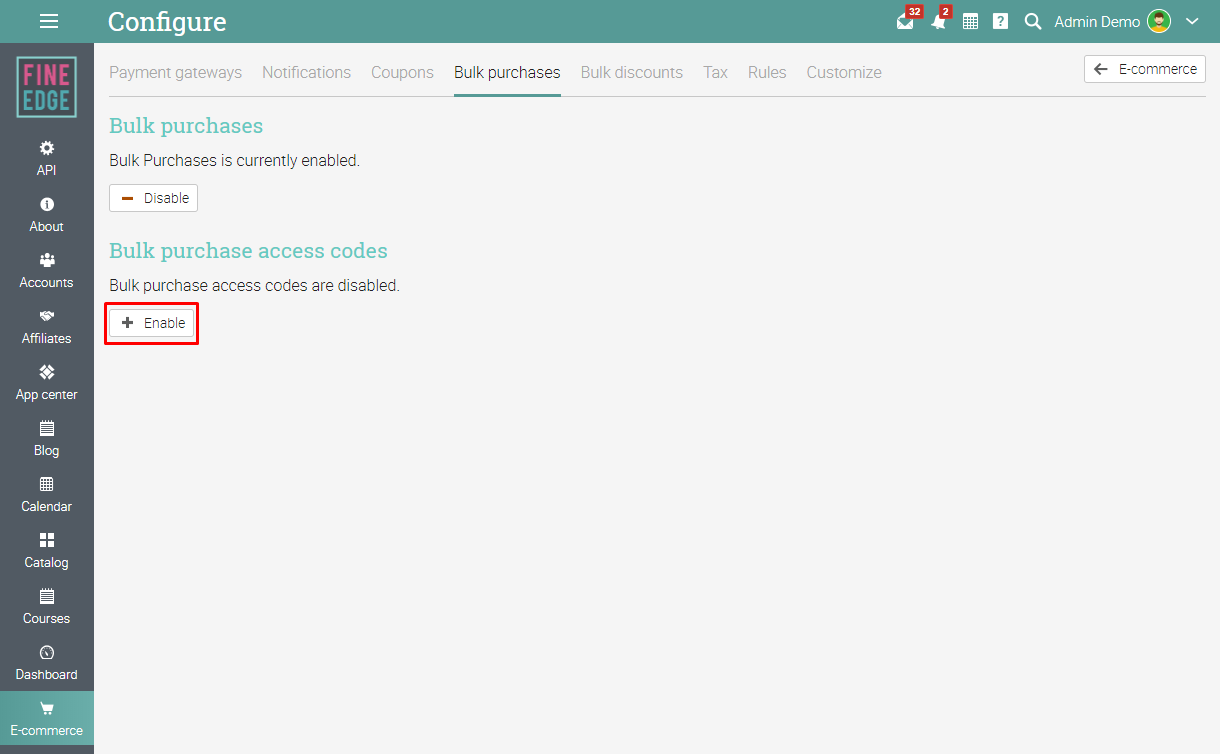Open Affiliates in the sidebar
This screenshot has height=754, width=1220.
[47, 327]
